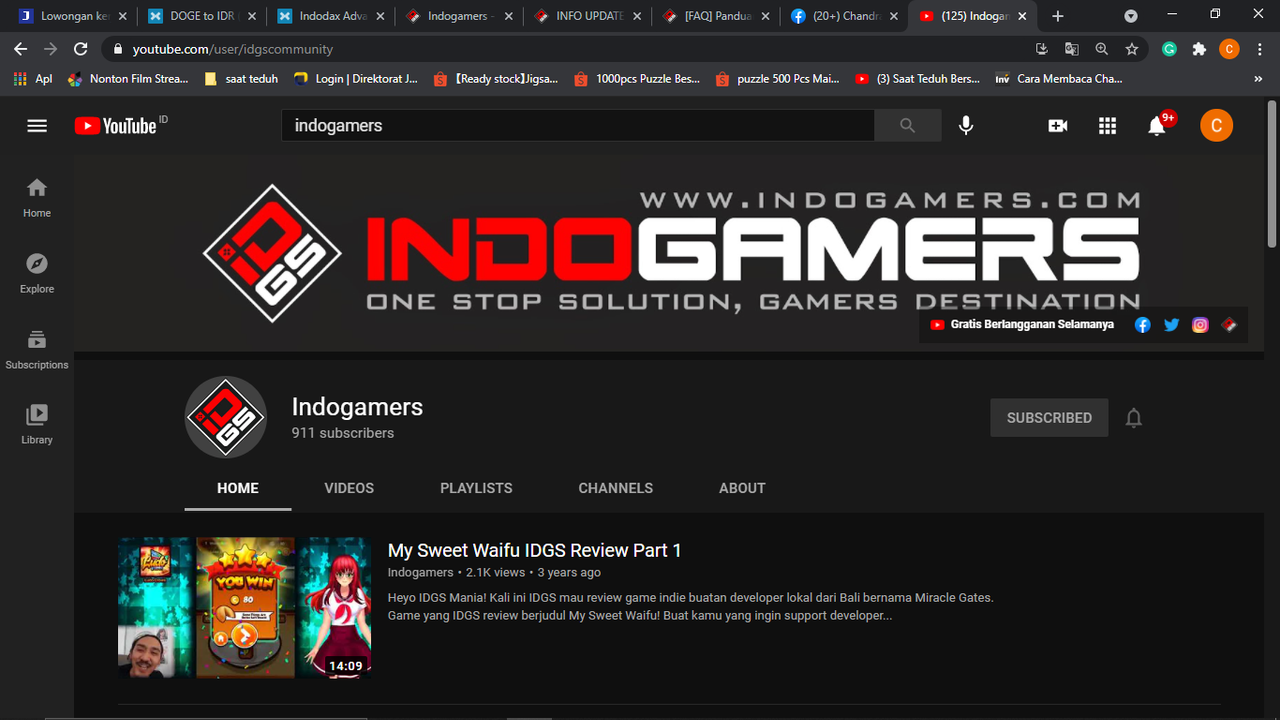
Task: Reload the page
Action: (x=81, y=49)
